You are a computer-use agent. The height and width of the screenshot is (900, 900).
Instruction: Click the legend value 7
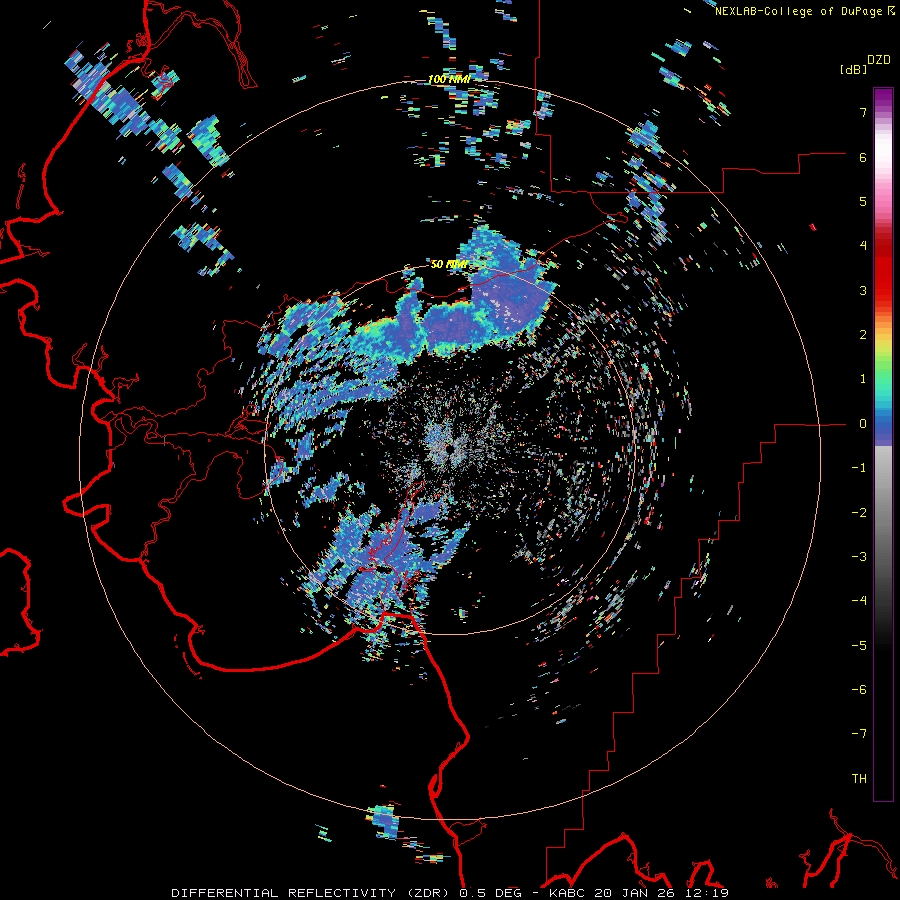coord(863,112)
